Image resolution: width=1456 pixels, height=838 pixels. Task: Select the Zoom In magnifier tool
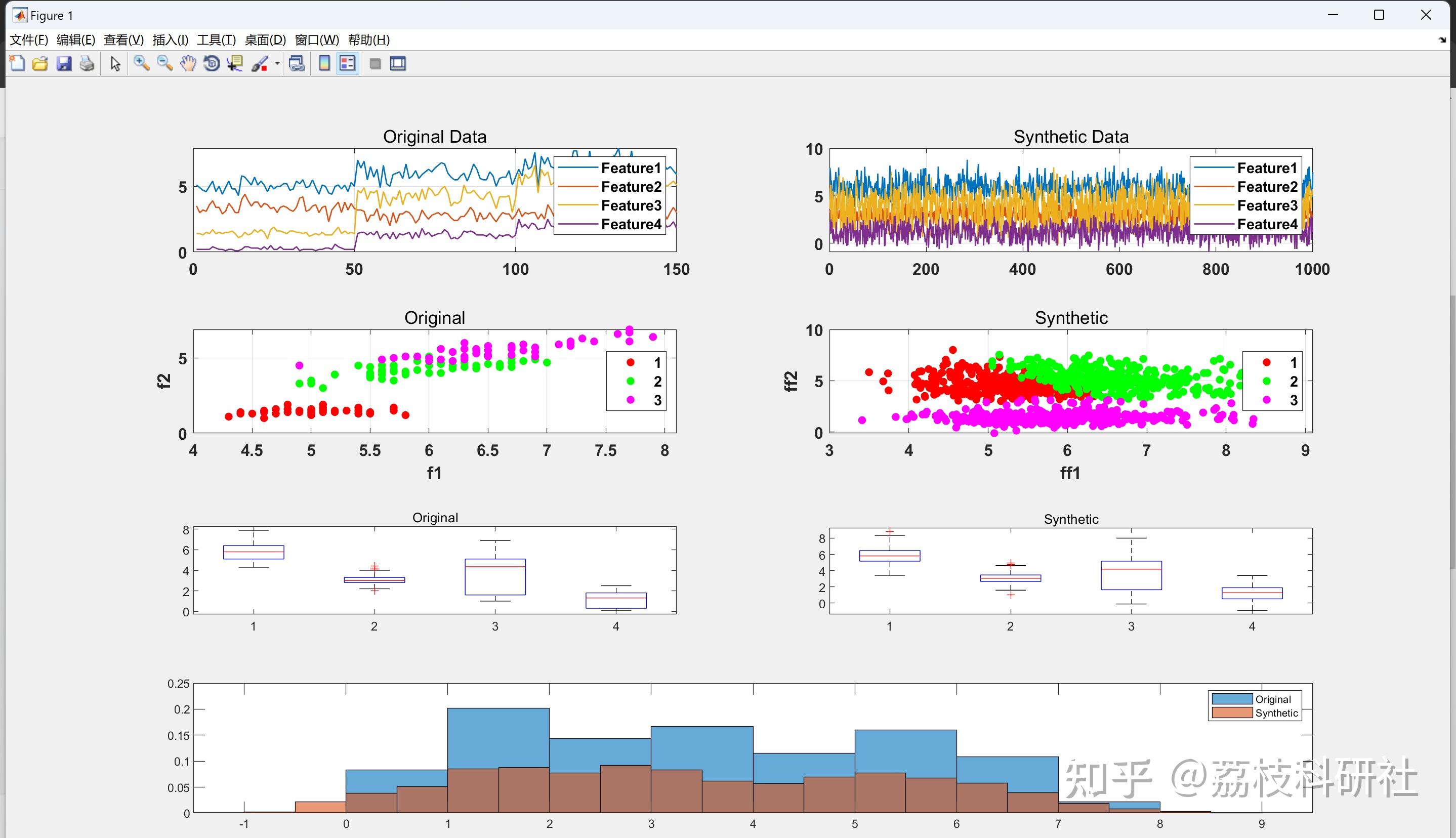point(141,63)
